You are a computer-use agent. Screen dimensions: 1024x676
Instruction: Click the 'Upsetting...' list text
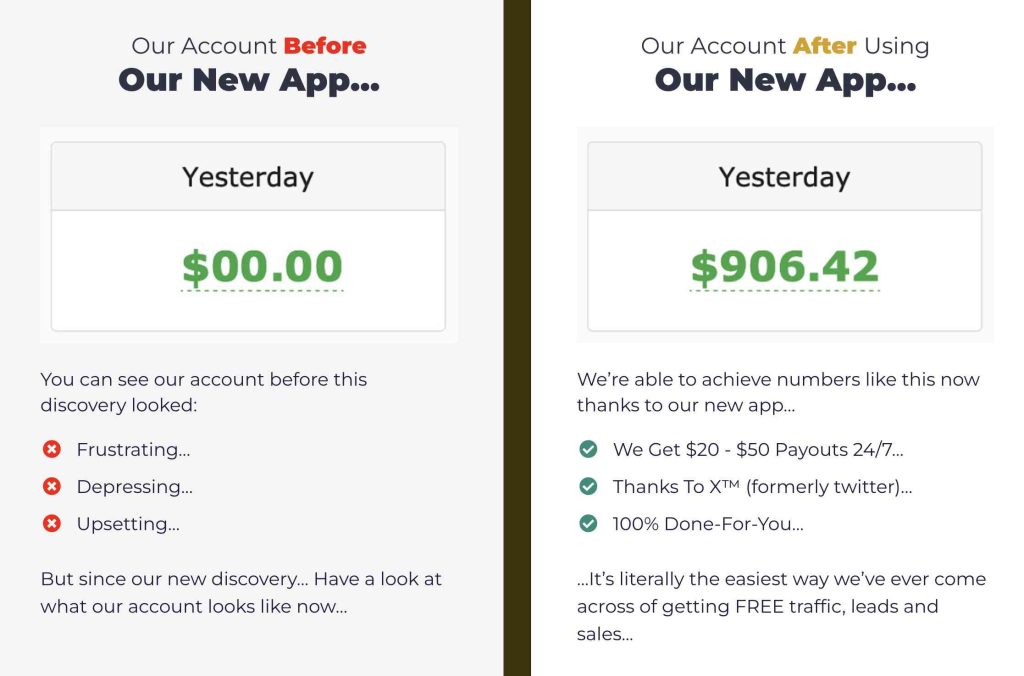tap(128, 524)
